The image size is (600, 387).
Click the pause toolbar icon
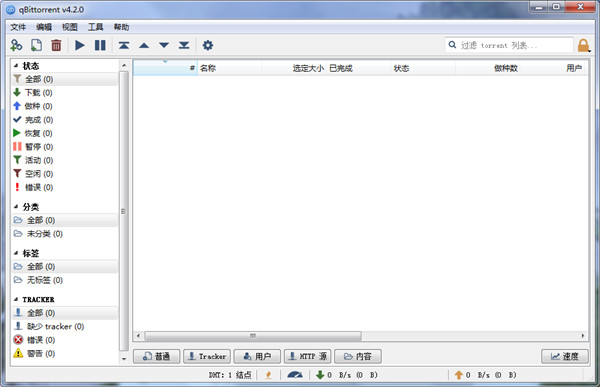pos(100,45)
